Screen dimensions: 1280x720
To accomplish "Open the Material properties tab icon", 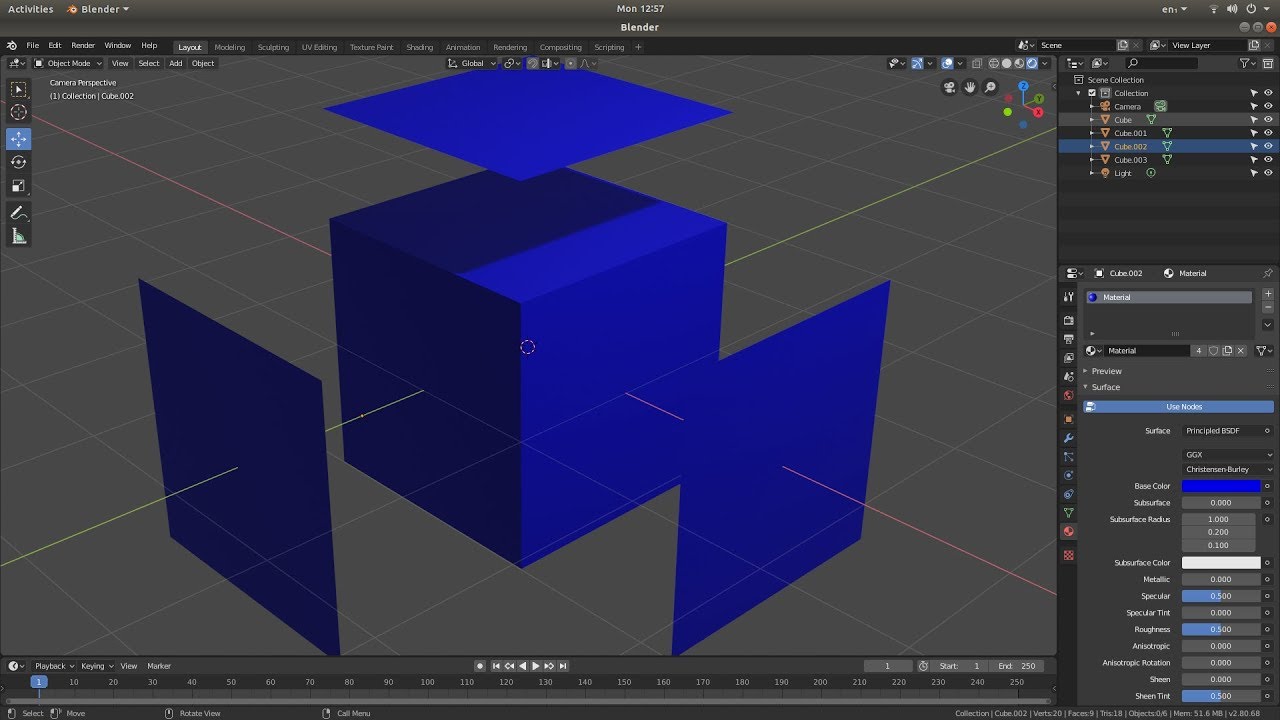I will [1069, 532].
